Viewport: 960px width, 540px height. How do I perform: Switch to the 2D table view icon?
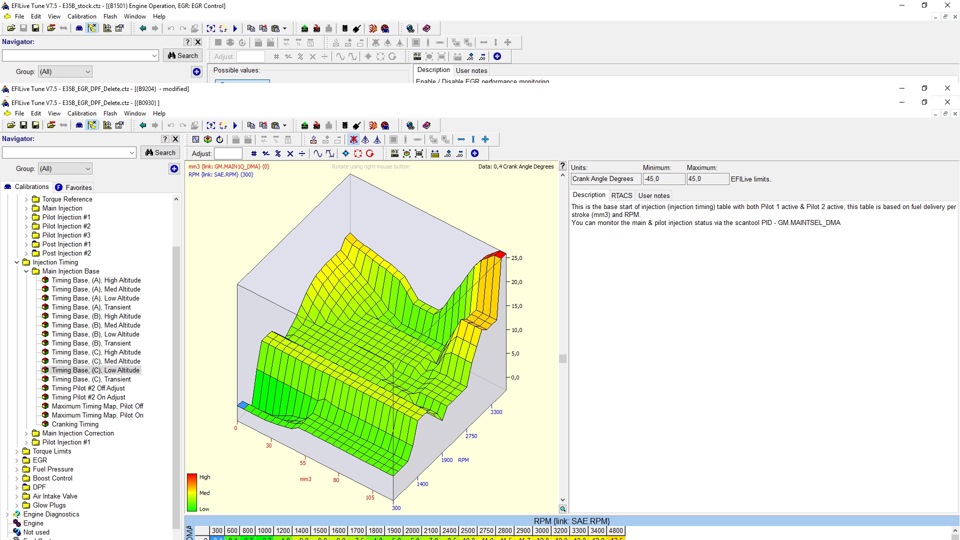pos(195,140)
